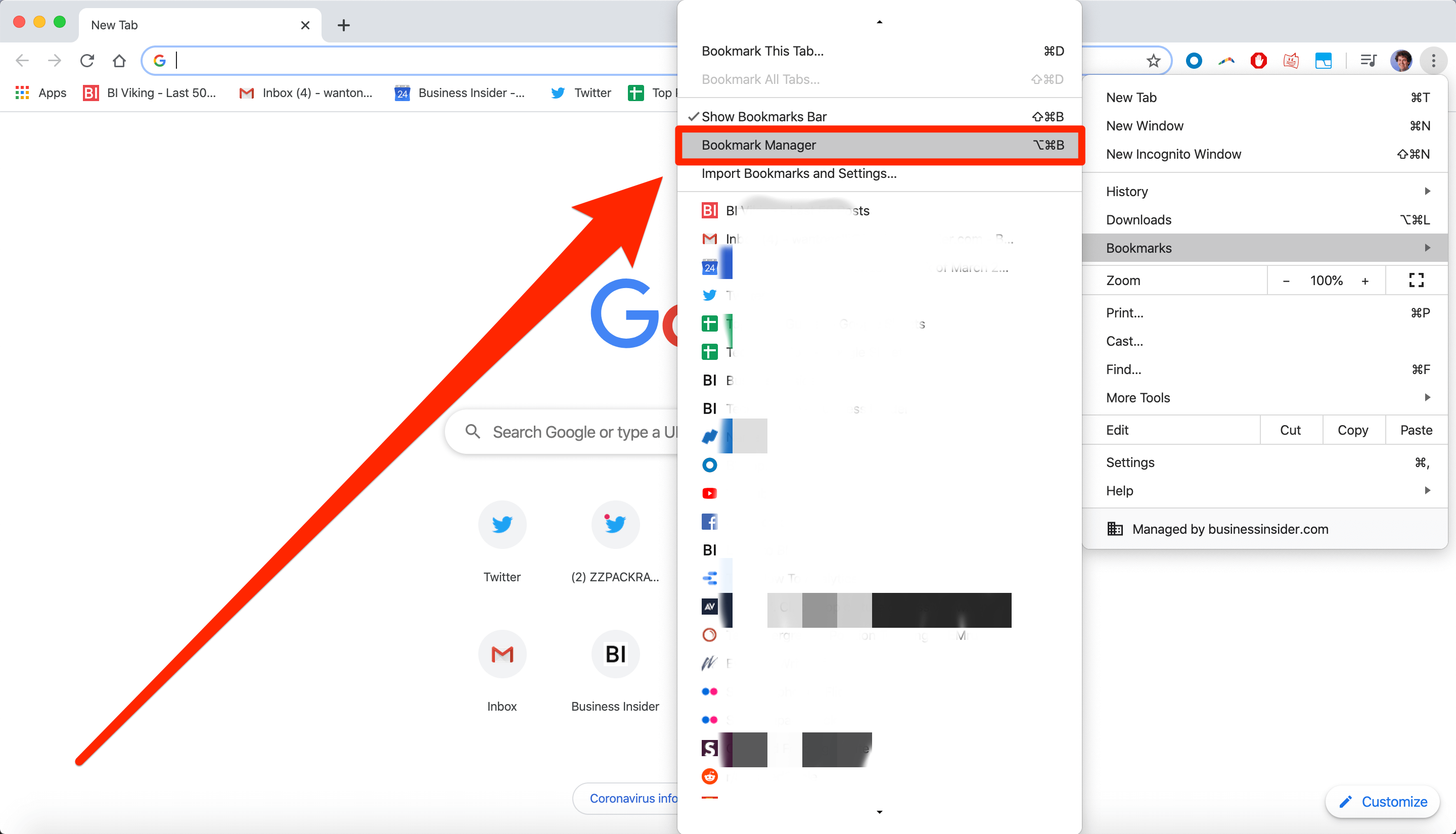1456x834 pixels.
Task: Click Import Bookmarks and Settings link
Action: pyautogui.click(x=799, y=173)
